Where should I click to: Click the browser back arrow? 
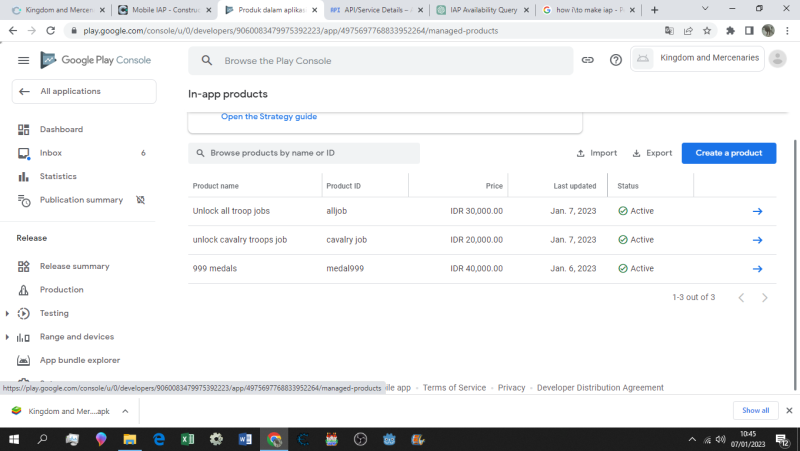click(x=13, y=31)
